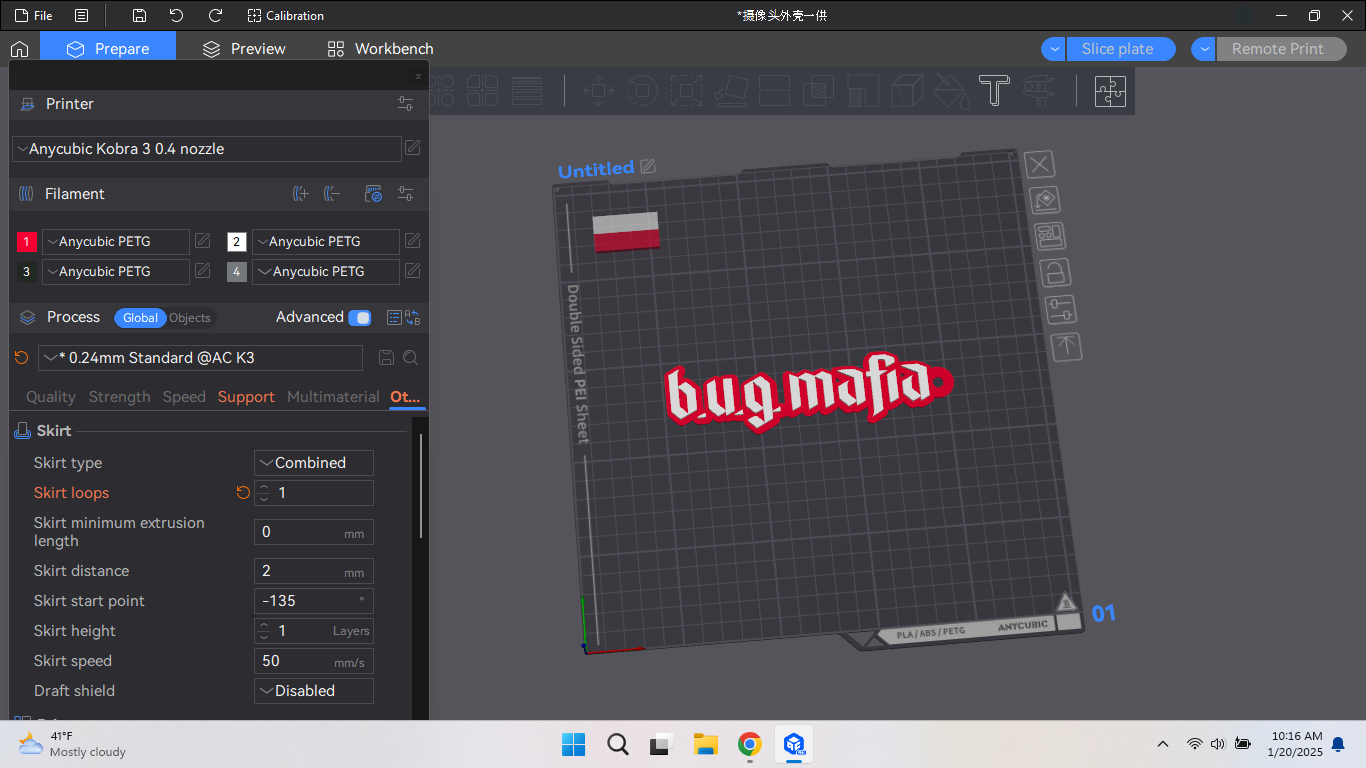Screen dimensions: 1366x768
Task: Open the Calibration menu button
Action: coord(286,16)
